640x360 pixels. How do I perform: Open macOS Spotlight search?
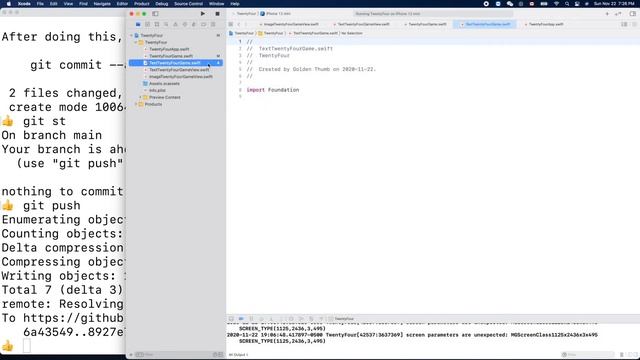tap(567, 4)
